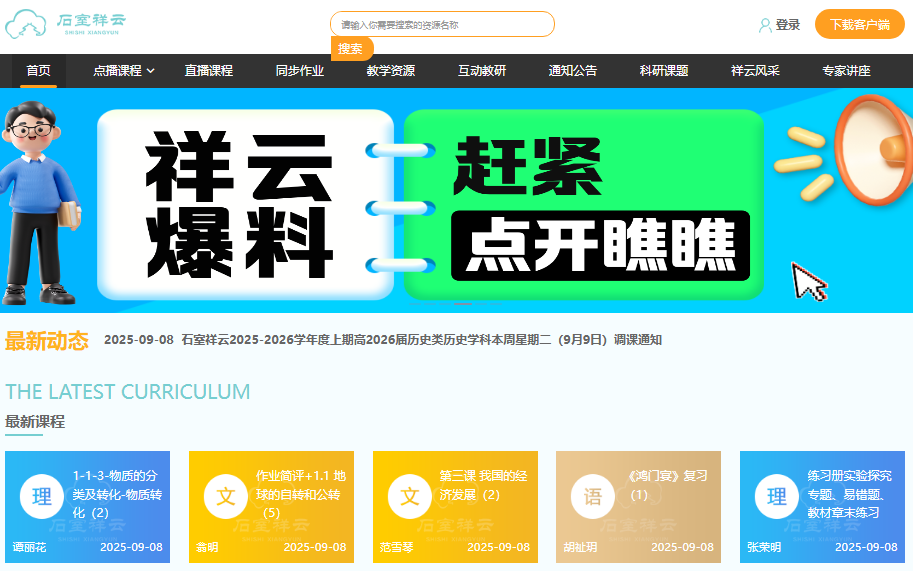Viewport: 913px width, 571px height.
Task: Click the 文 icon on the 地球的自转和公转 card
Action: [x=226, y=497]
